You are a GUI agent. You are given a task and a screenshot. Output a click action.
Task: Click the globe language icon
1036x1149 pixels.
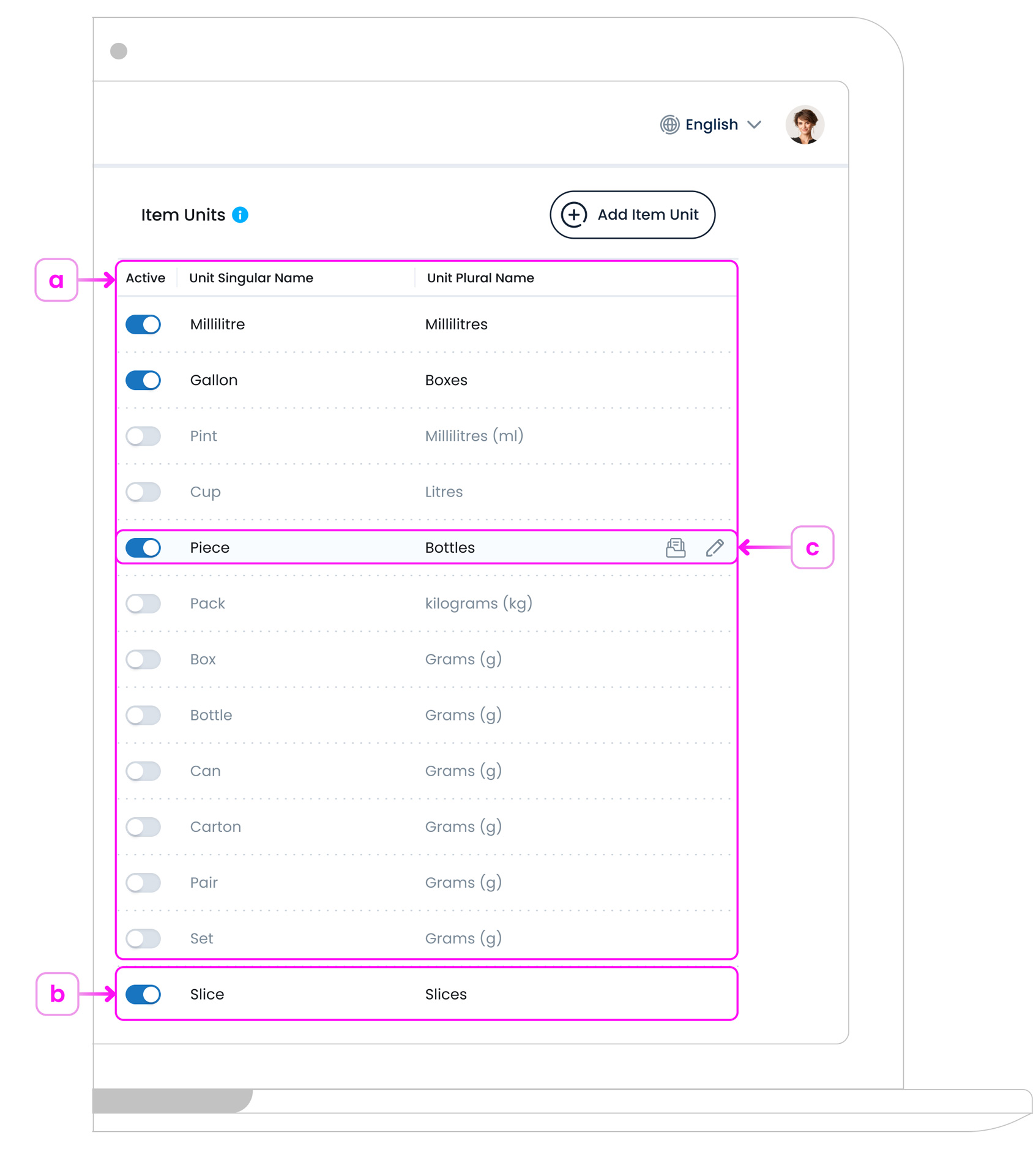click(x=669, y=125)
